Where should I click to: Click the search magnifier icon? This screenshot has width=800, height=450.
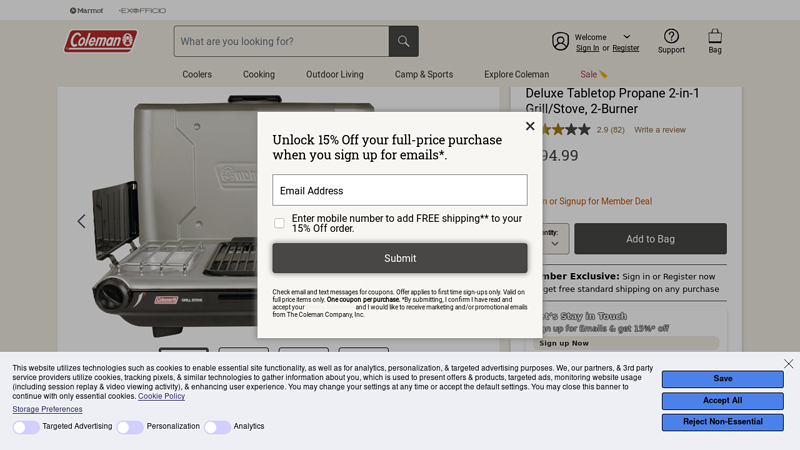pyautogui.click(x=403, y=41)
